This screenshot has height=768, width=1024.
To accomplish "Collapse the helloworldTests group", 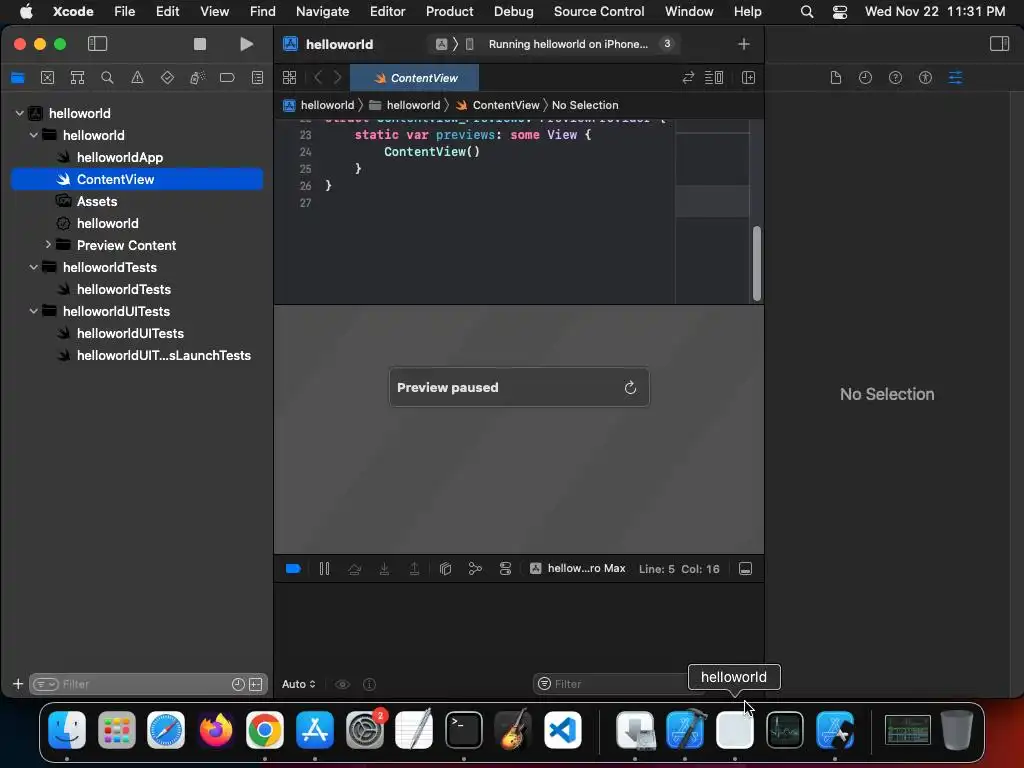I will pyautogui.click(x=33, y=267).
